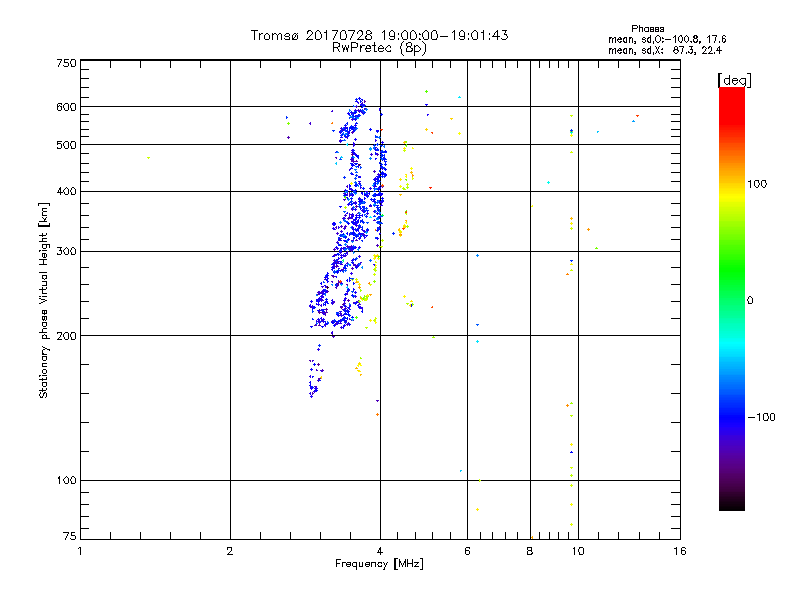Image resolution: width=800 pixels, height=600 pixels.
Task: Click the black bottom of the colorbar
Action: point(732,503)
